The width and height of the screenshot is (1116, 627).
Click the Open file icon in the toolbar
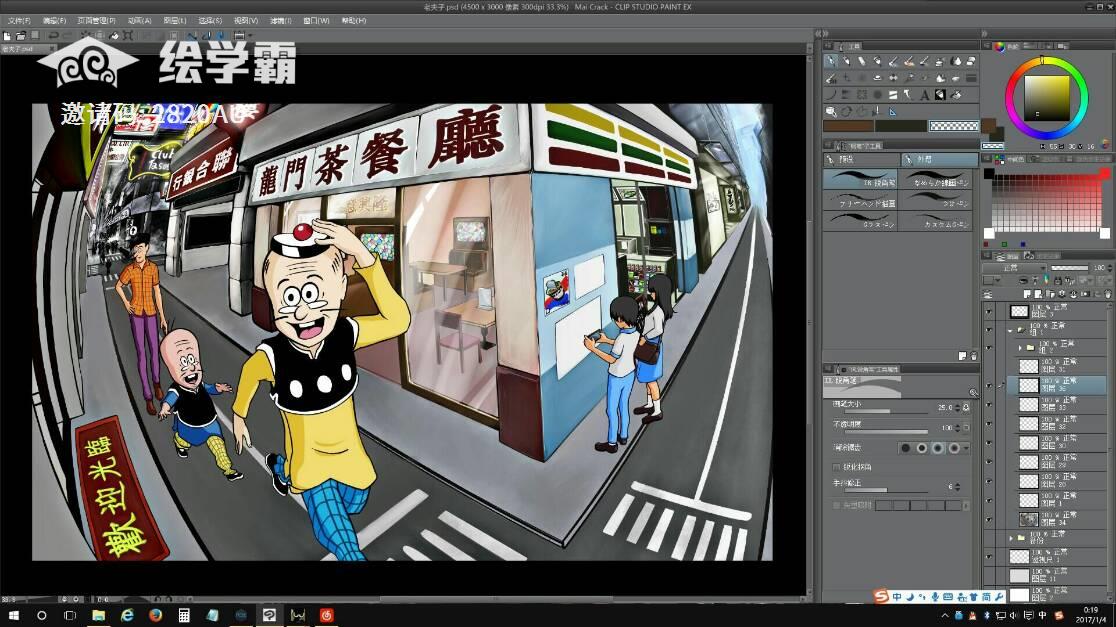[21, 35]
